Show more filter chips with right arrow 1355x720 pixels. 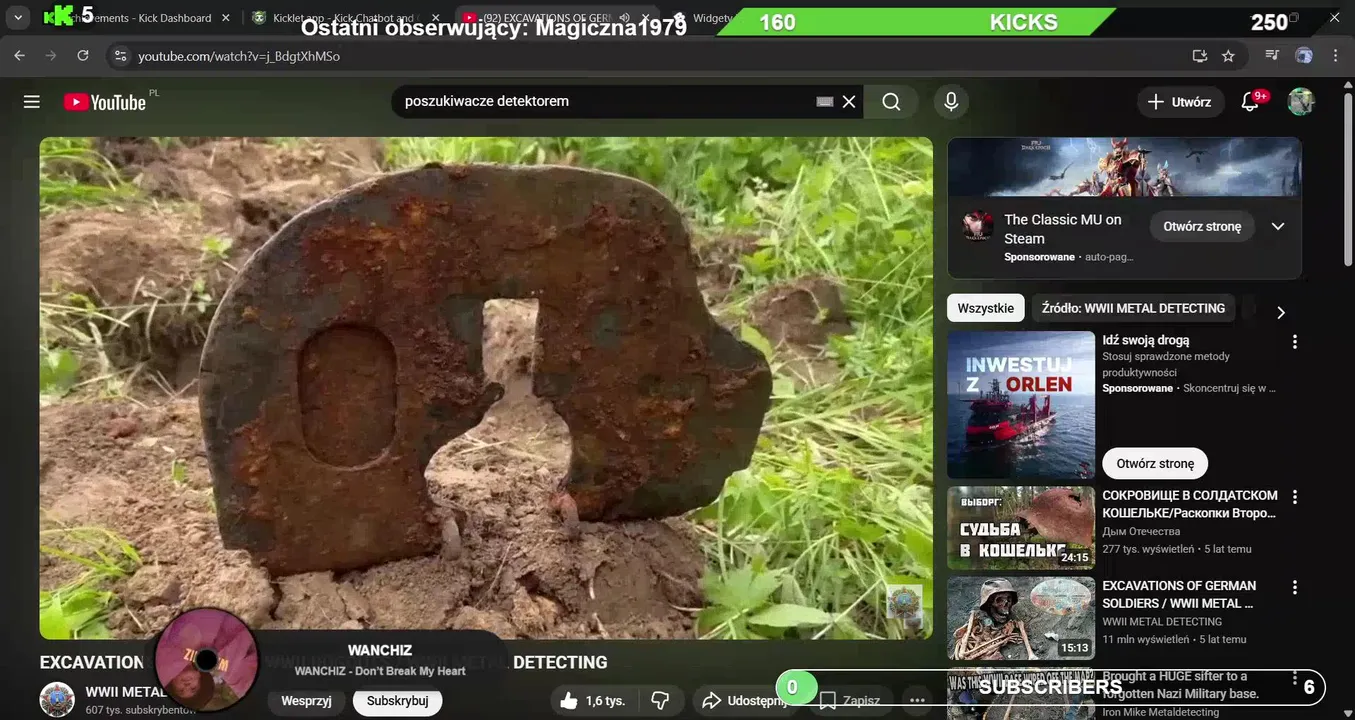pos(1280,312)
